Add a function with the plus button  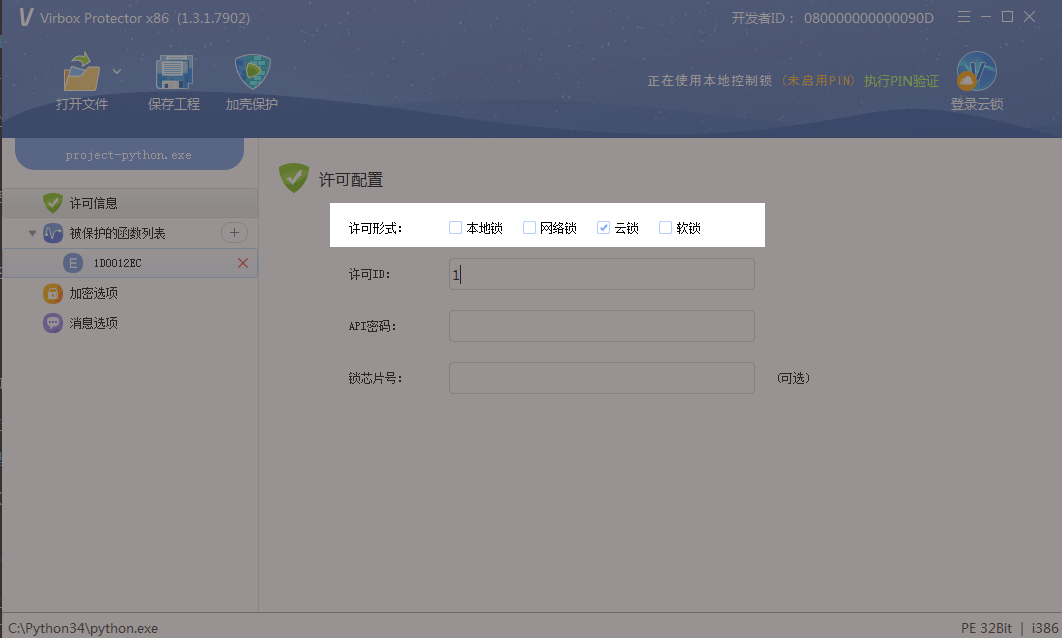click(234, 232)
